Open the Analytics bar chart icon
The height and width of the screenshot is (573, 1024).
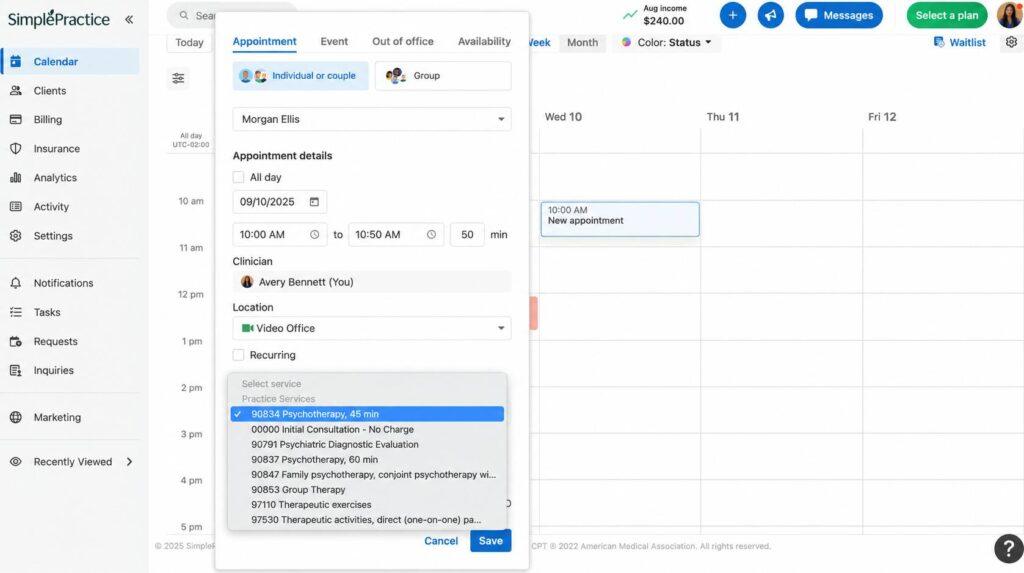[16, 178]
